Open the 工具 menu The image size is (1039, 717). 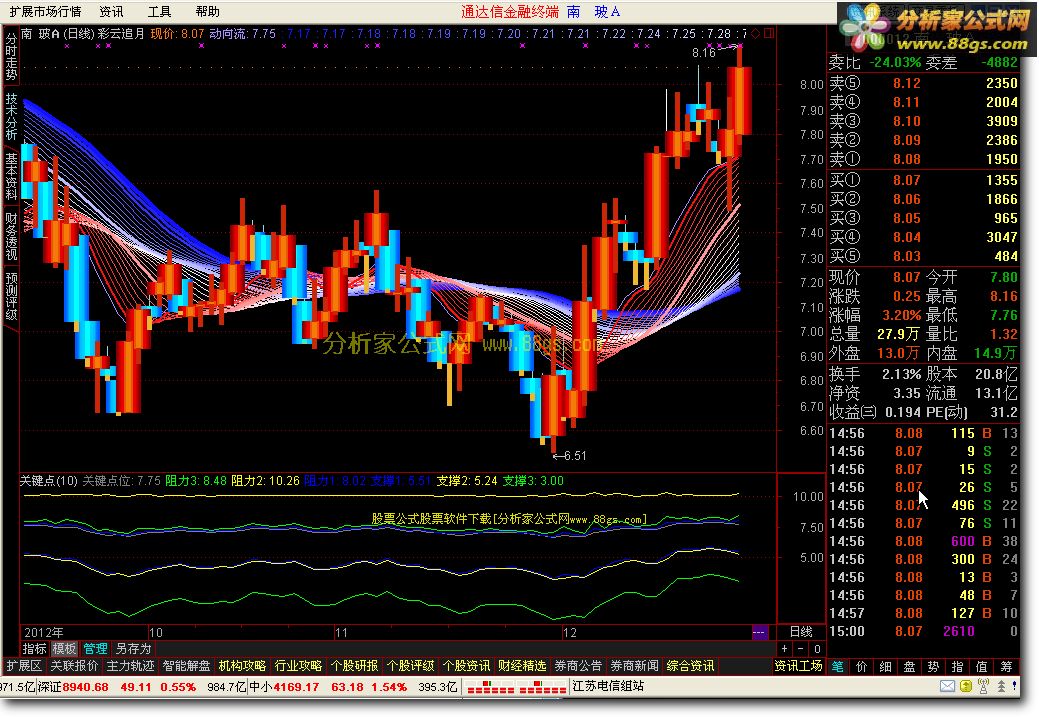(159, 11)
